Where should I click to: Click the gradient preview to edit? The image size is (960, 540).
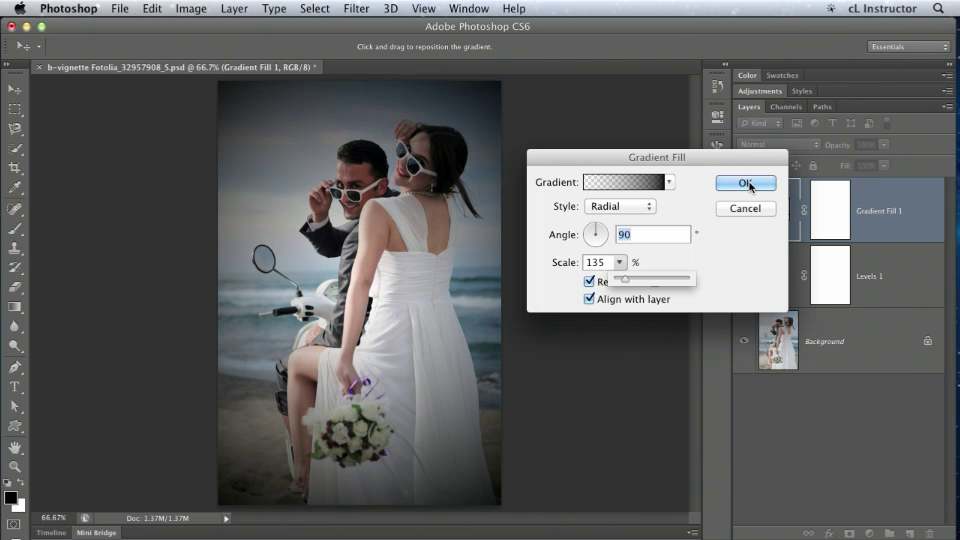[x=623, y=182]
